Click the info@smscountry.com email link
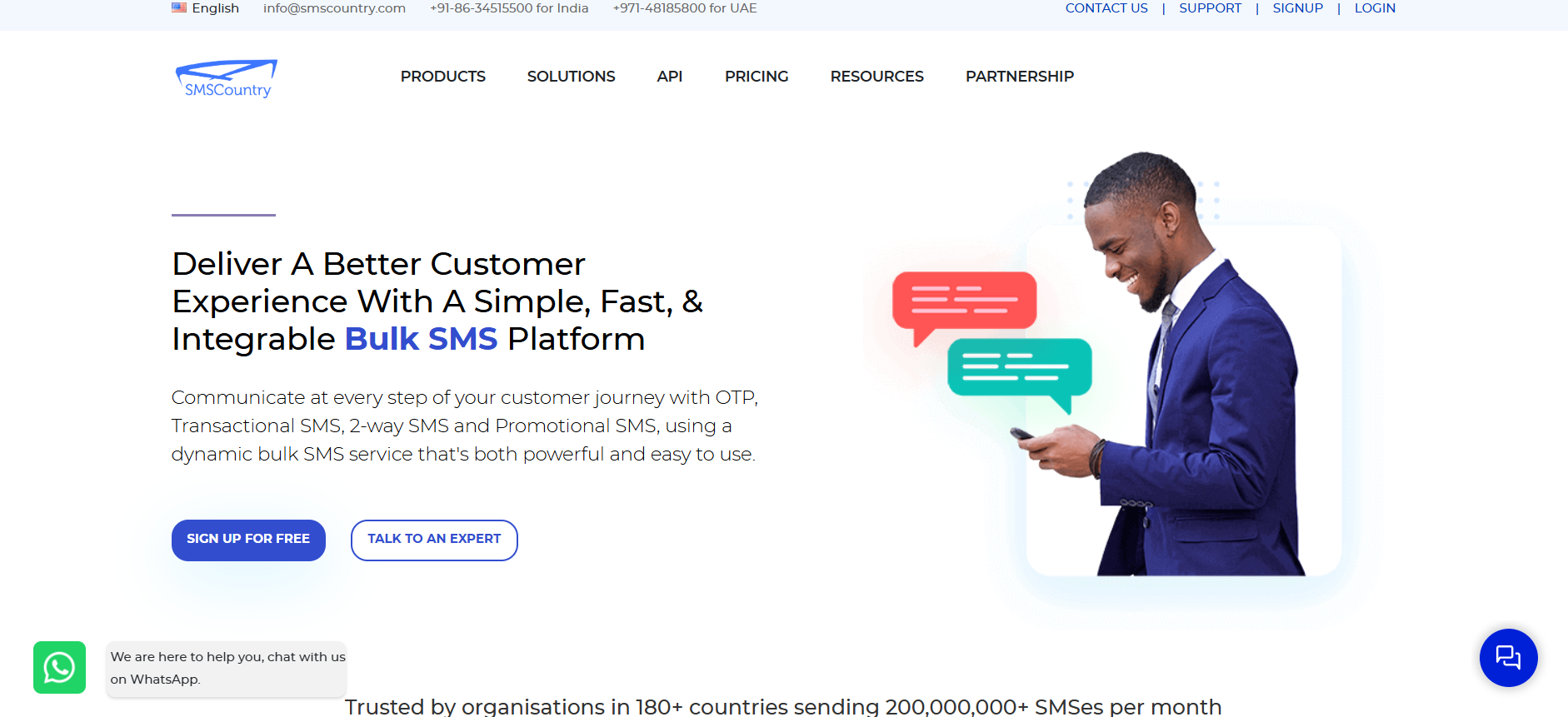Viewport: 1568px width, 717px height. (x=334, y=8)
